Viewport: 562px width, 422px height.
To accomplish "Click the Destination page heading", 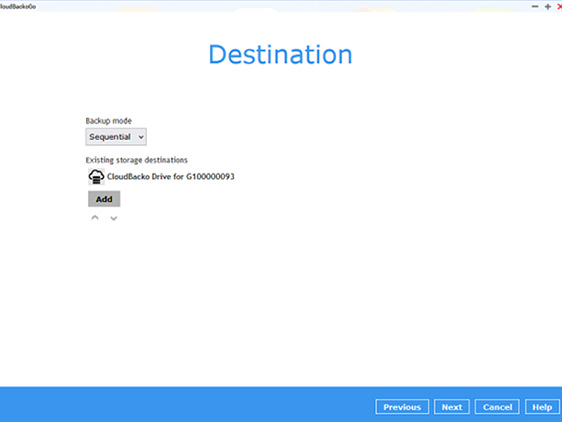I will 280,54.
